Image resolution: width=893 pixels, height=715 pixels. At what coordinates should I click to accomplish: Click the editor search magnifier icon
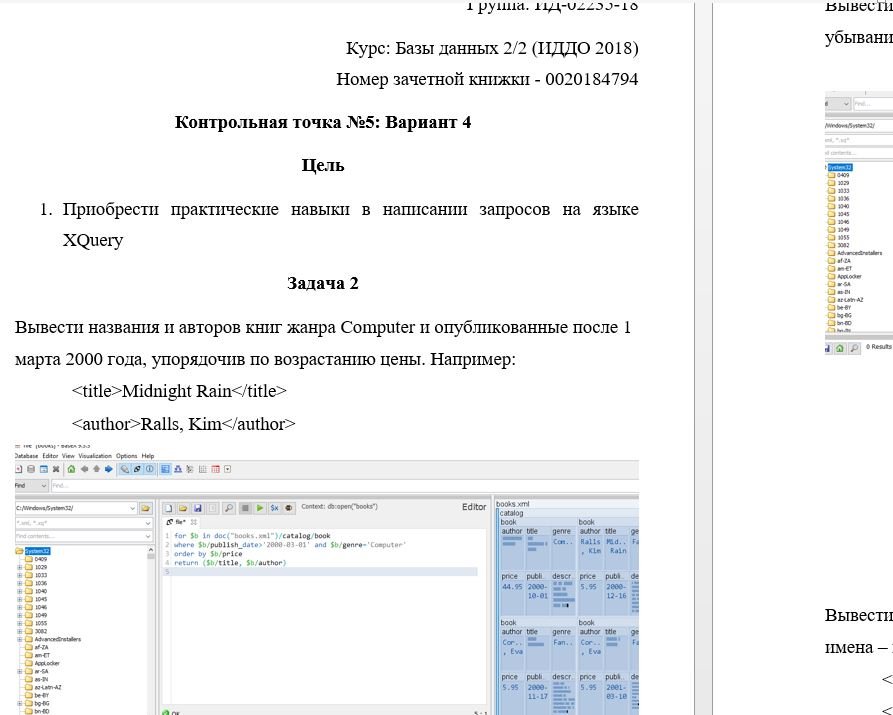pos(229,508)
